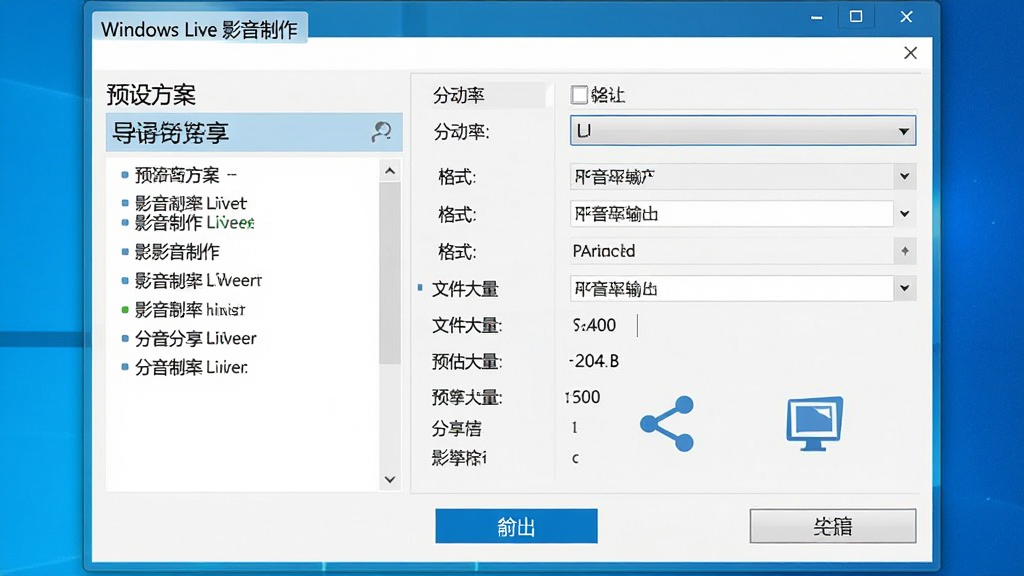Click the stepper arrow beside PAriacłd
This screenshot has height=576, width=1024.
pos(904,251)
